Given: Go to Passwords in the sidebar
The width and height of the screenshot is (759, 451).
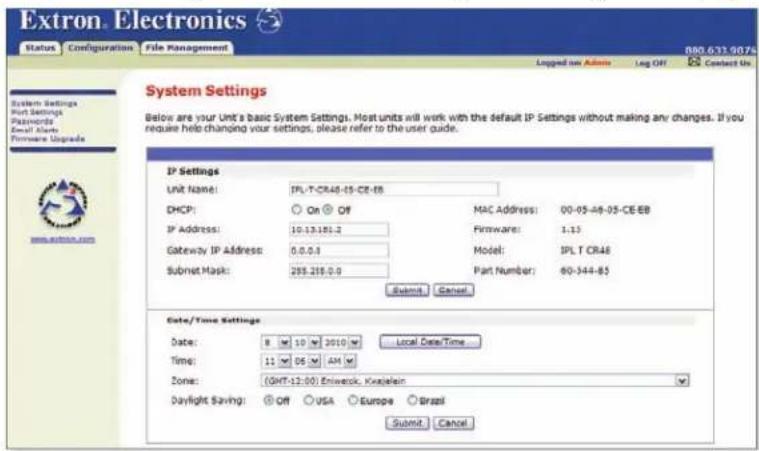Looking at the screenshot, I should [32, 121].
